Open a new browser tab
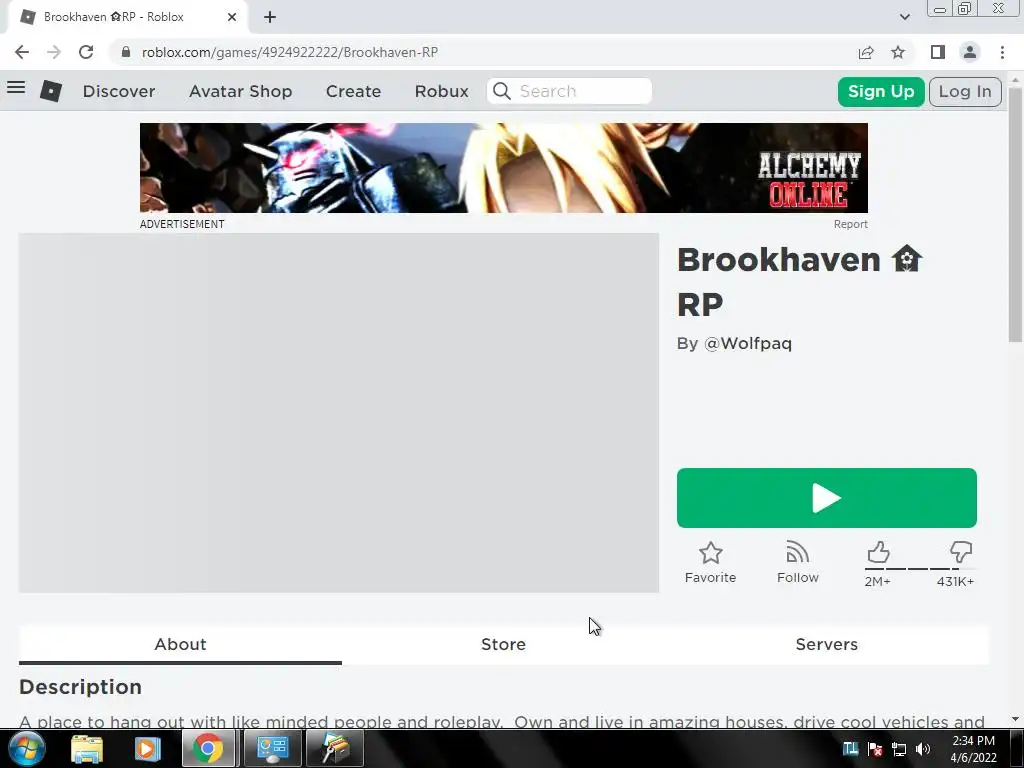The width and height of the screenshot is (1024, 768). point(270,17)
